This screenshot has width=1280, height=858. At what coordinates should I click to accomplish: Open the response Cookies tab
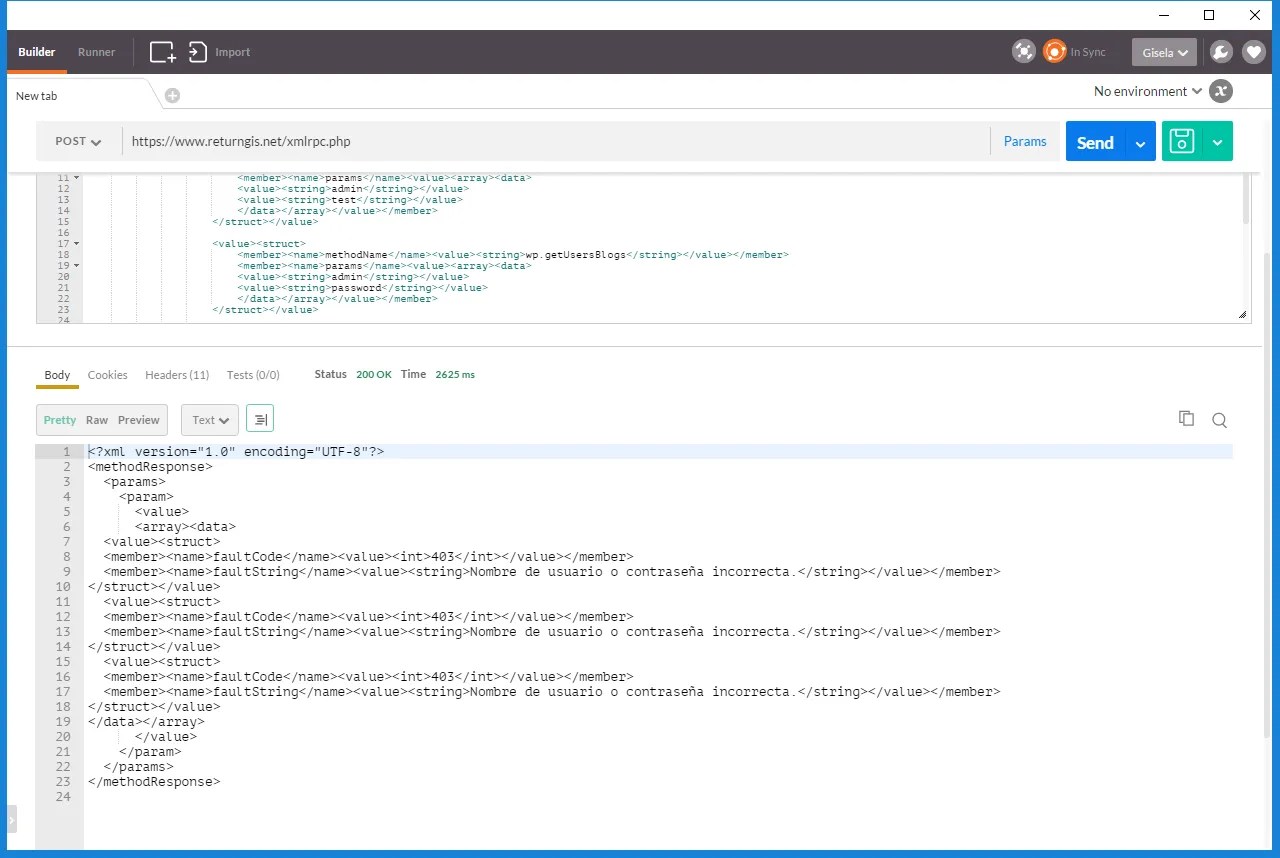coord(107,375)
